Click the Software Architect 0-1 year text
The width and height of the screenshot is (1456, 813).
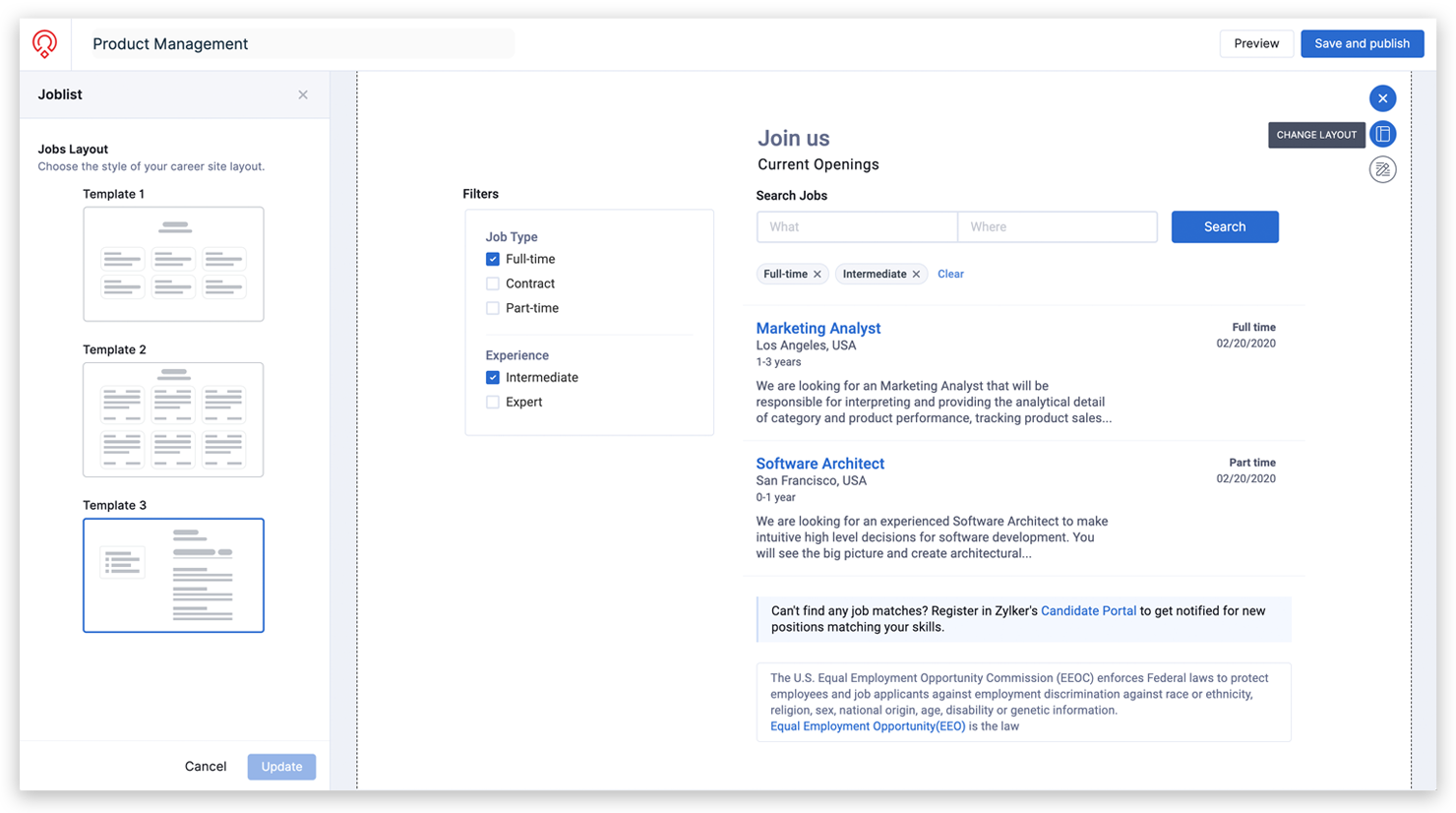pos(775,498)
